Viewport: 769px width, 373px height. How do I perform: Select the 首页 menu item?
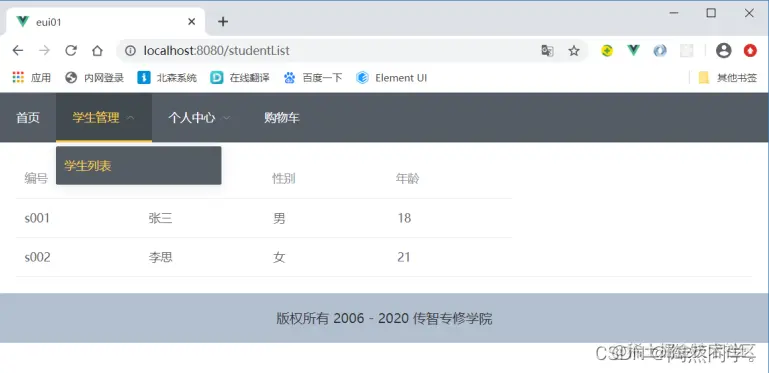coord(28,118)
